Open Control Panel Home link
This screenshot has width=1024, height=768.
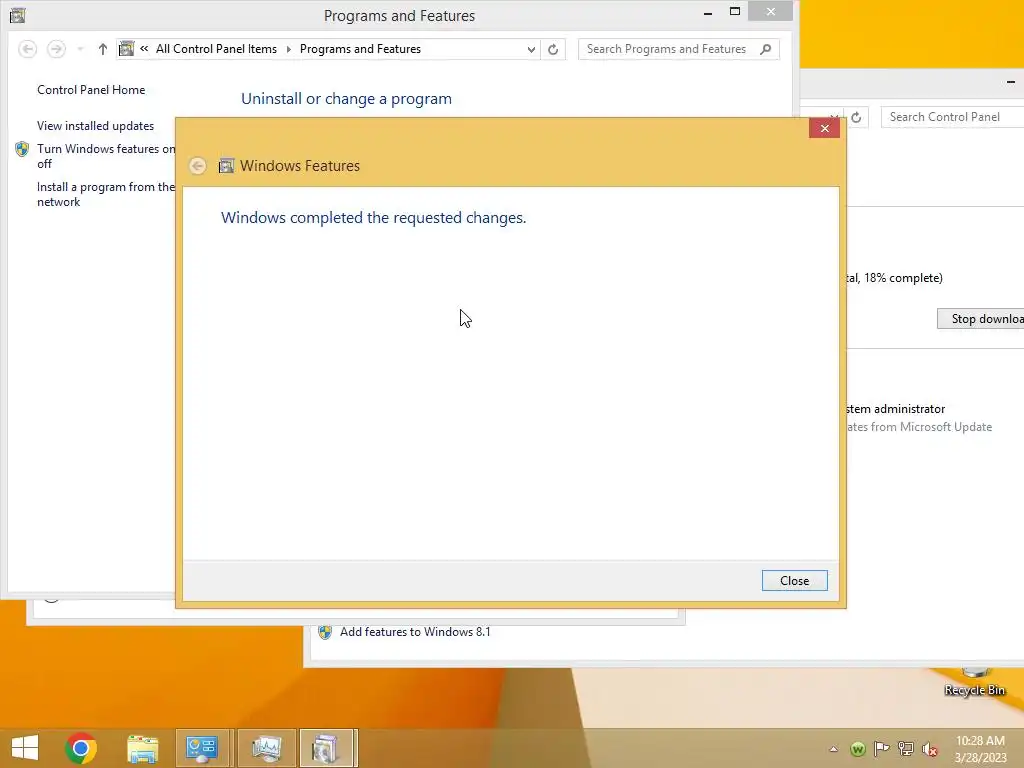[x=91, y=89]
